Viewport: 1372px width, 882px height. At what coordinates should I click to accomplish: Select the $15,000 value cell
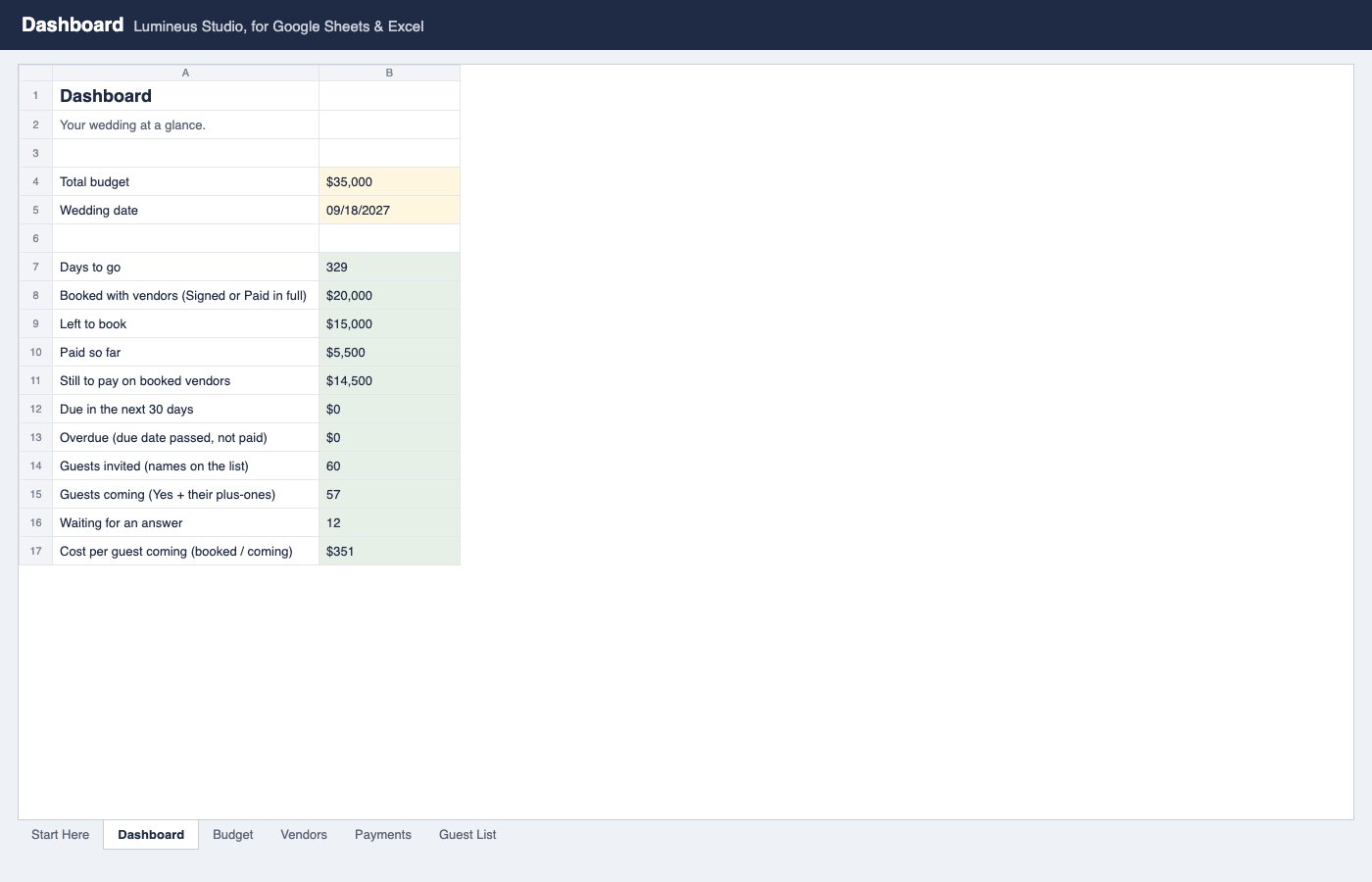pos(389,323)
